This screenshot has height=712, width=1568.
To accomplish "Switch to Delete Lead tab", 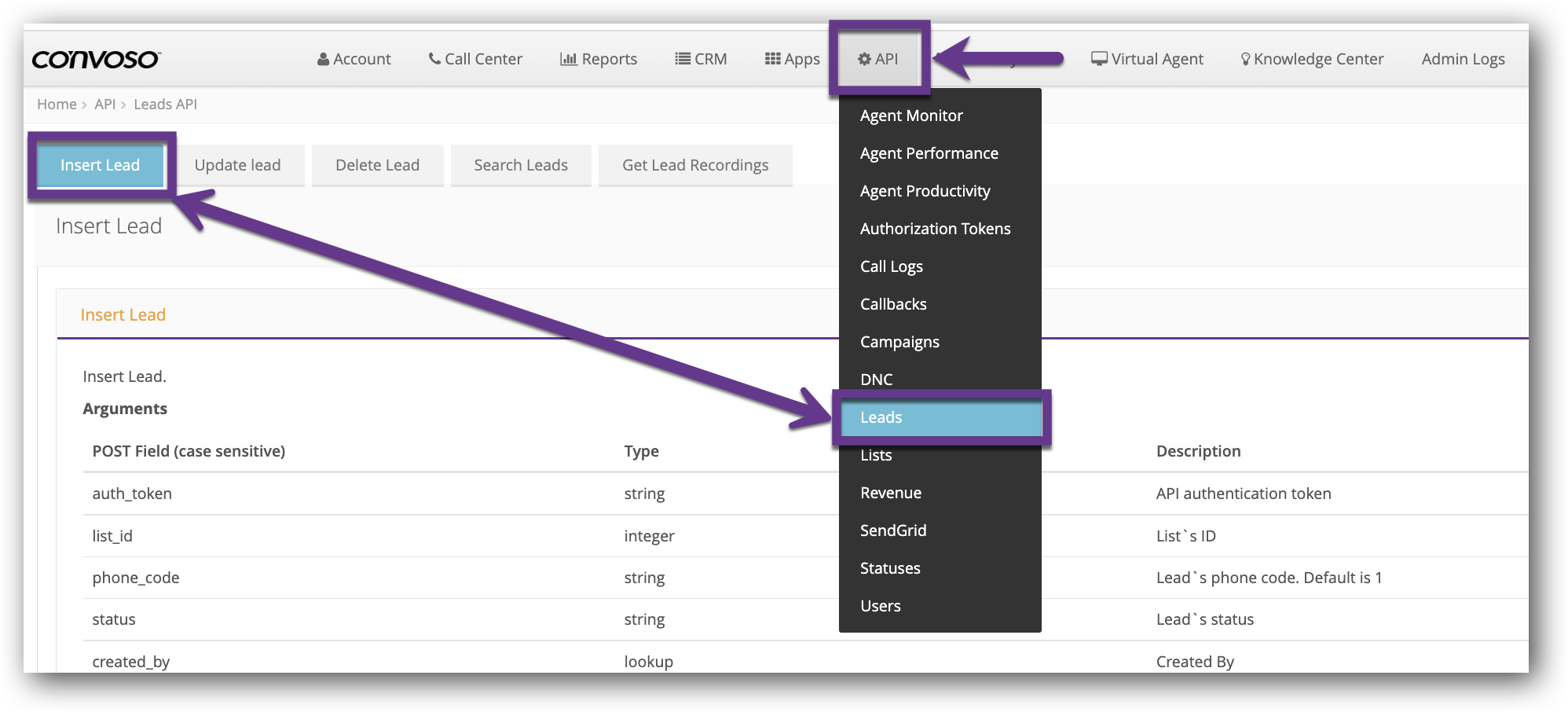I will (x=377, y=165).
